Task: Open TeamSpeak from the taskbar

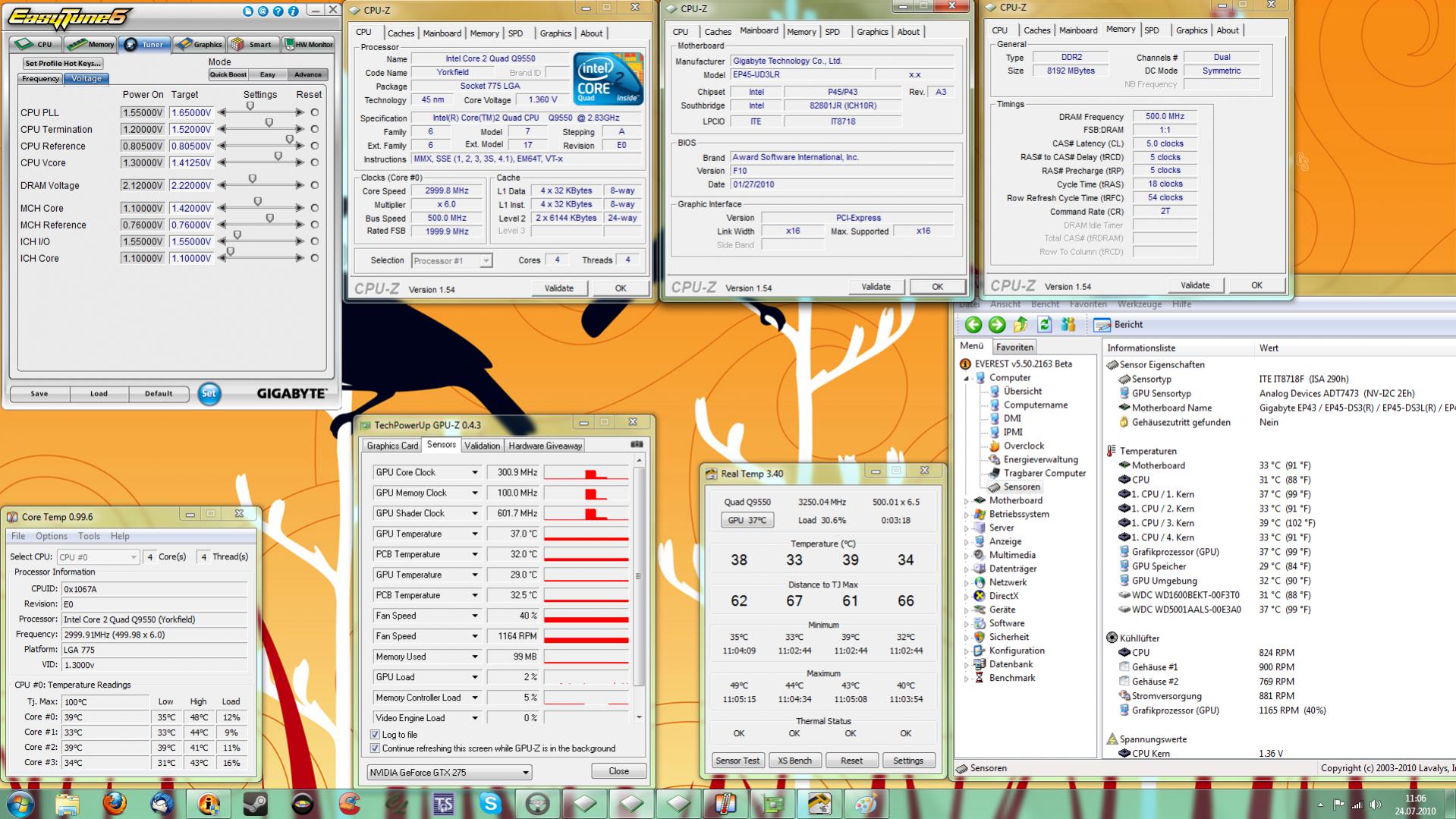Action: [443, 804]
